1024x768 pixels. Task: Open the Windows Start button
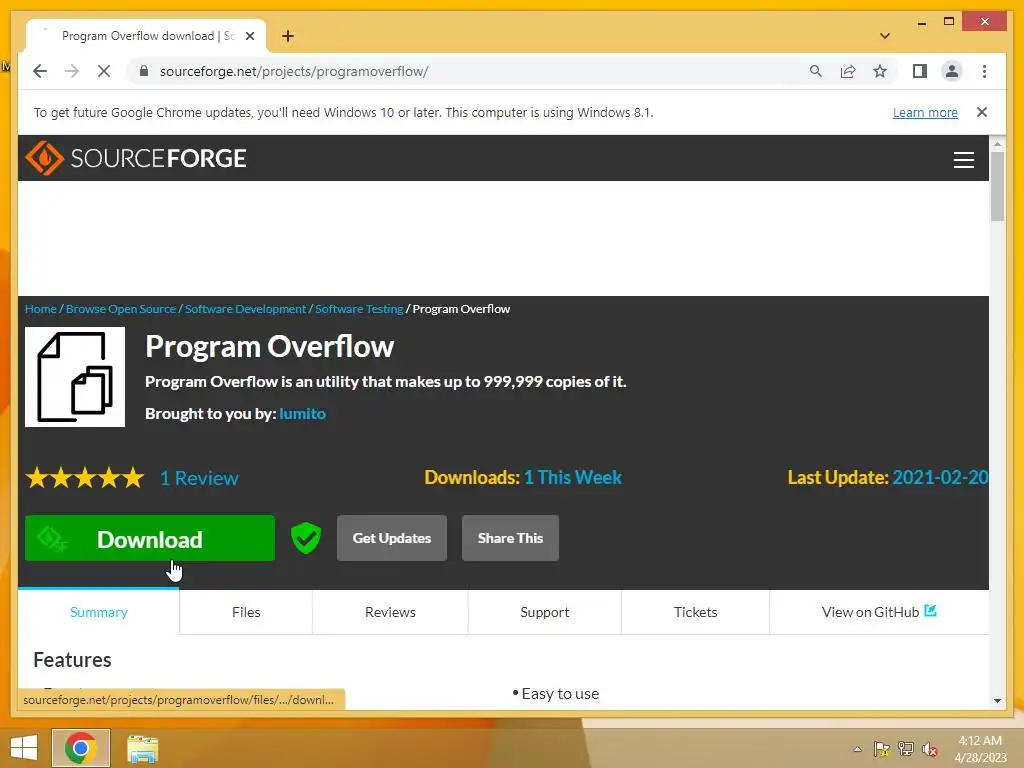coord(24,748)
